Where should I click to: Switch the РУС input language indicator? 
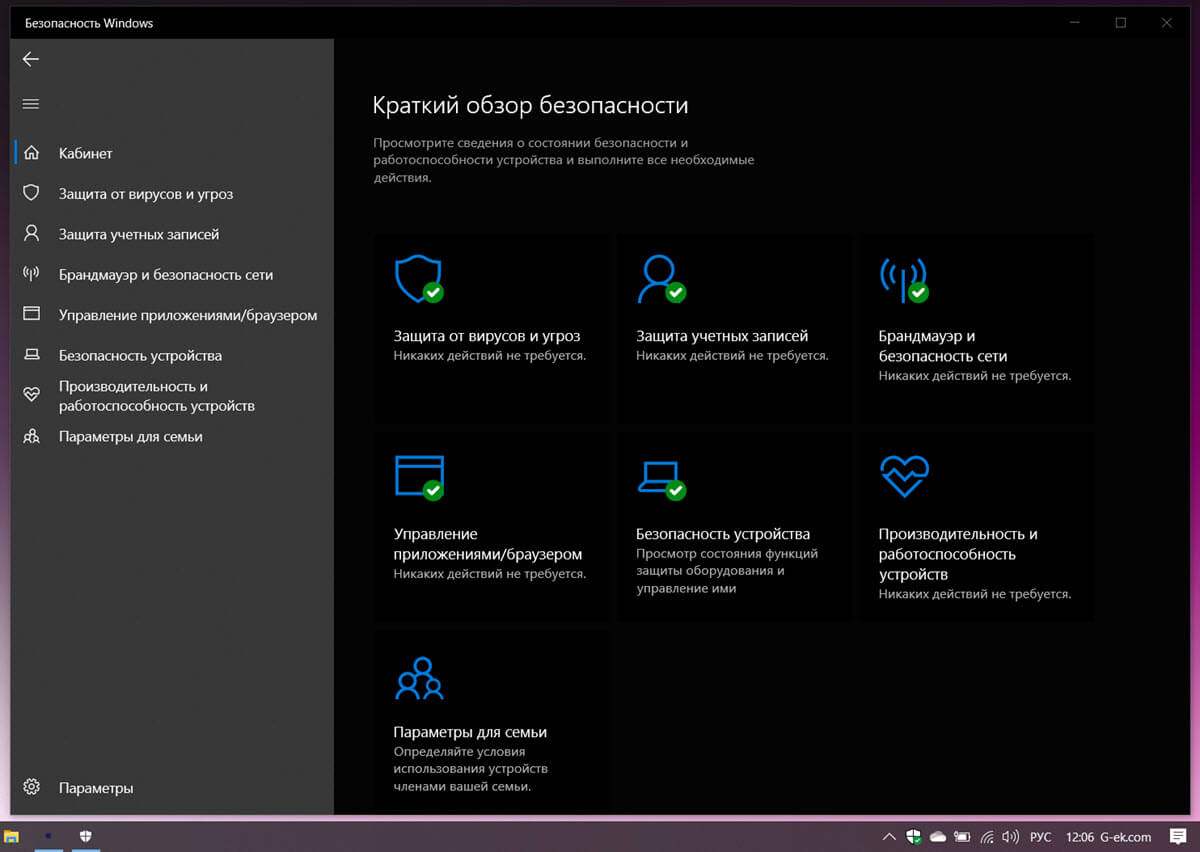[x=1042, y=837]
